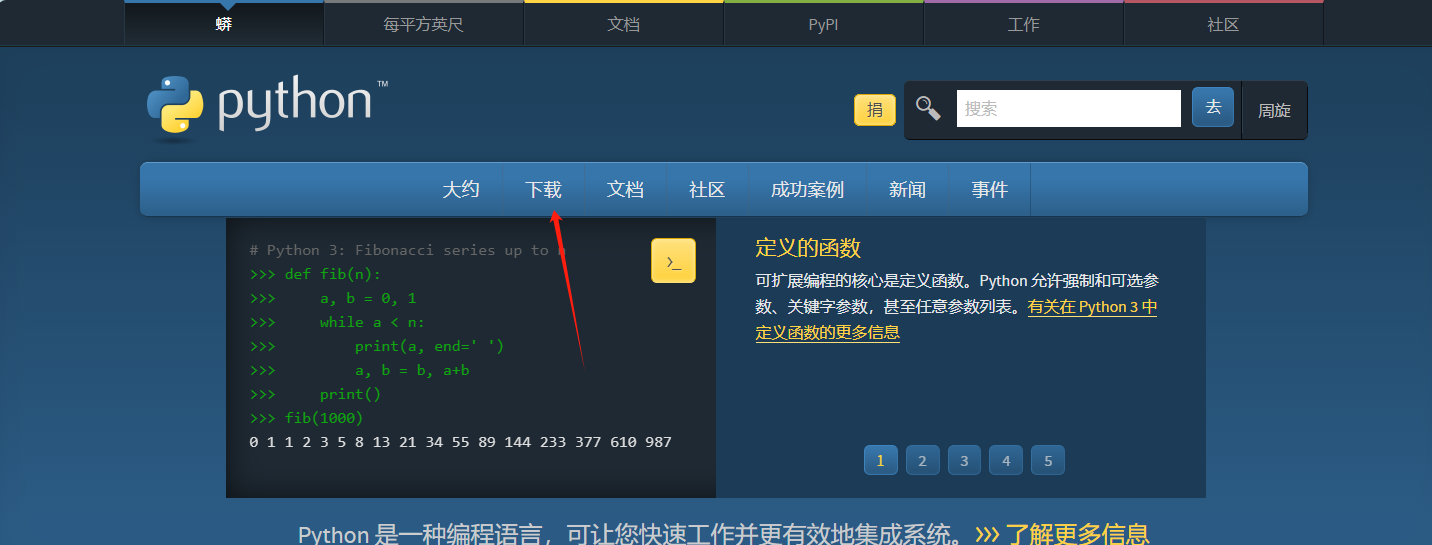The width and height of the screenshot is (1432, 545).
Task: Open the 有关在 Python 3 中定义函数的更多信息 link
Action: coord(957,320)
